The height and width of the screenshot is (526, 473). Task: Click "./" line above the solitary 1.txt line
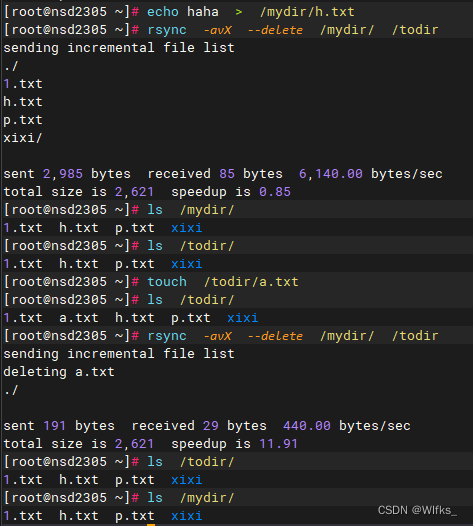pos(11,66)
